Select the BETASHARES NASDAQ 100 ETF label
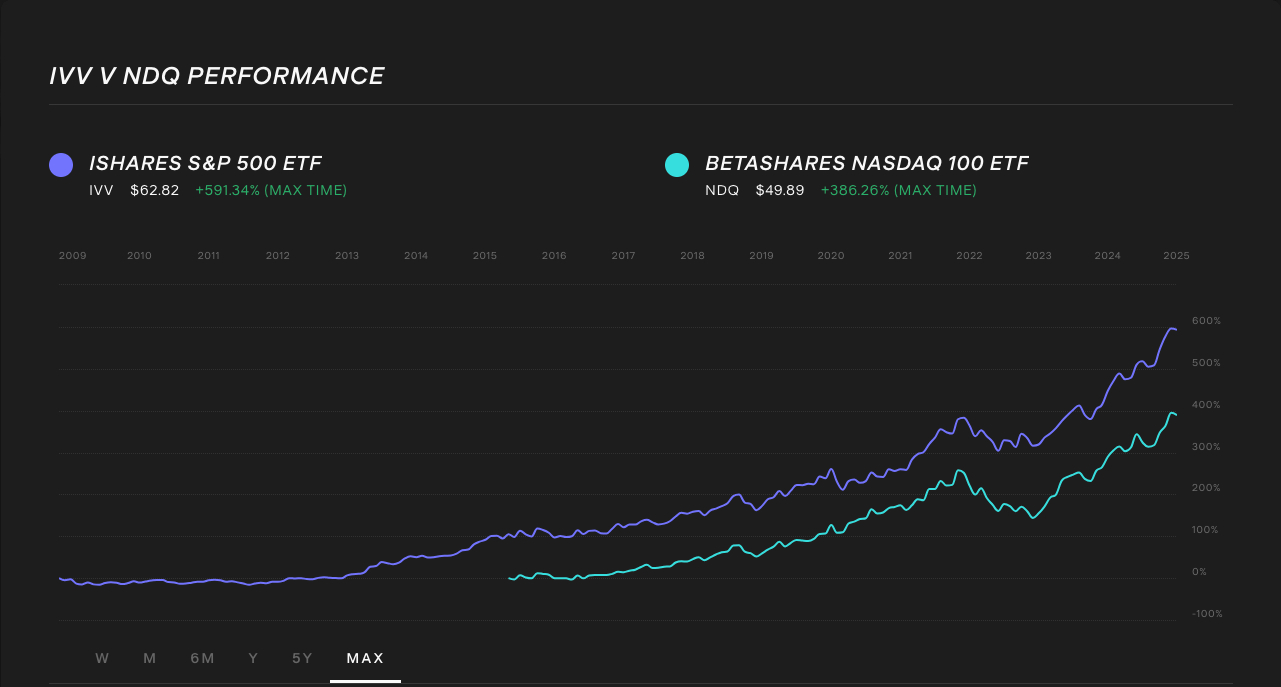This screenshot has width=1281, height=687. (867, 163)
